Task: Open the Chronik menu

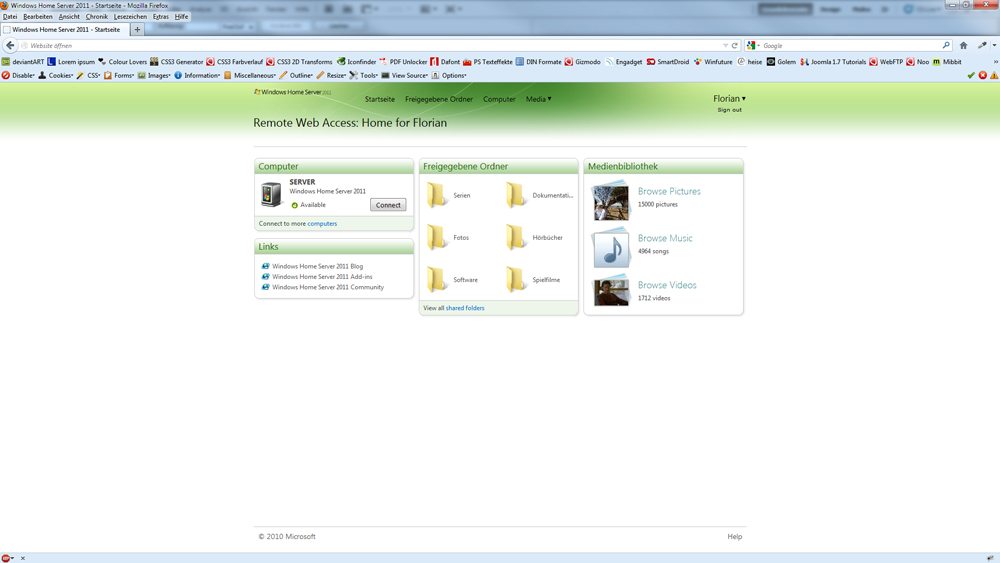Action: [96, 17]
